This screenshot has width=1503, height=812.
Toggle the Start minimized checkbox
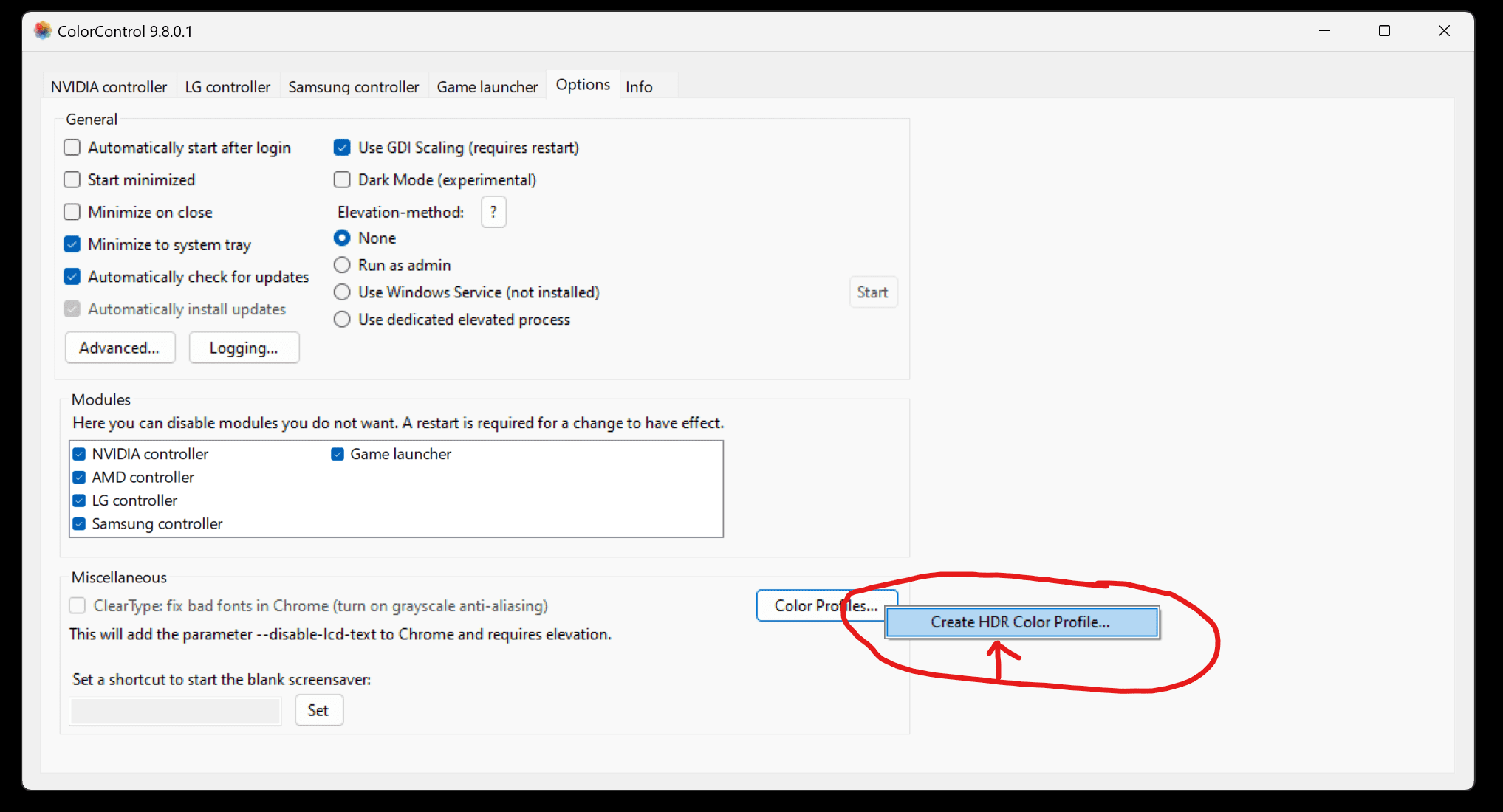(72, 180)
